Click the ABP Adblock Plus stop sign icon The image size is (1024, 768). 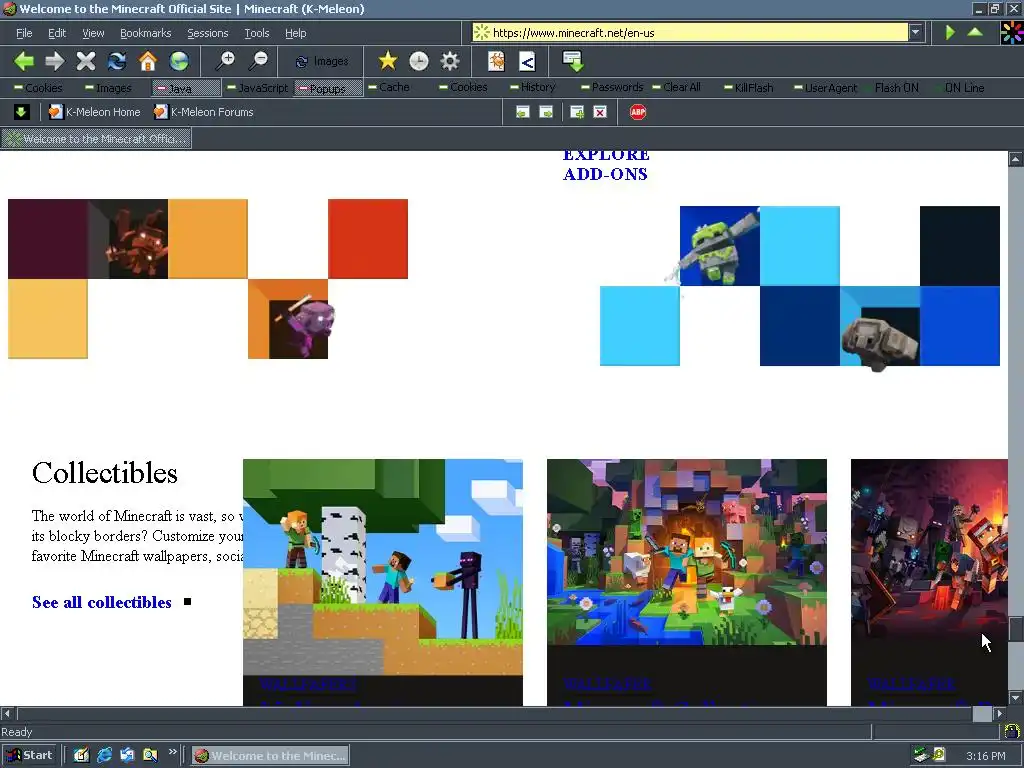coord(638,112)
